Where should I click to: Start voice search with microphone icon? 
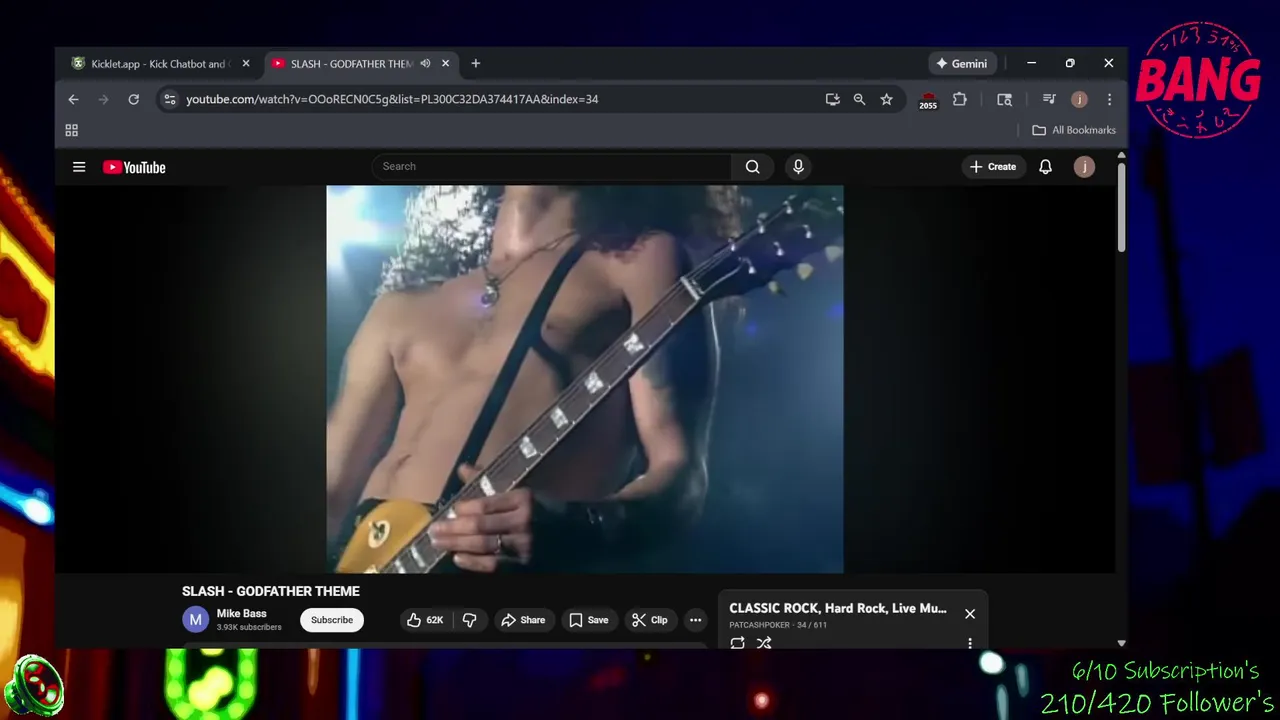tap(798, 167)
